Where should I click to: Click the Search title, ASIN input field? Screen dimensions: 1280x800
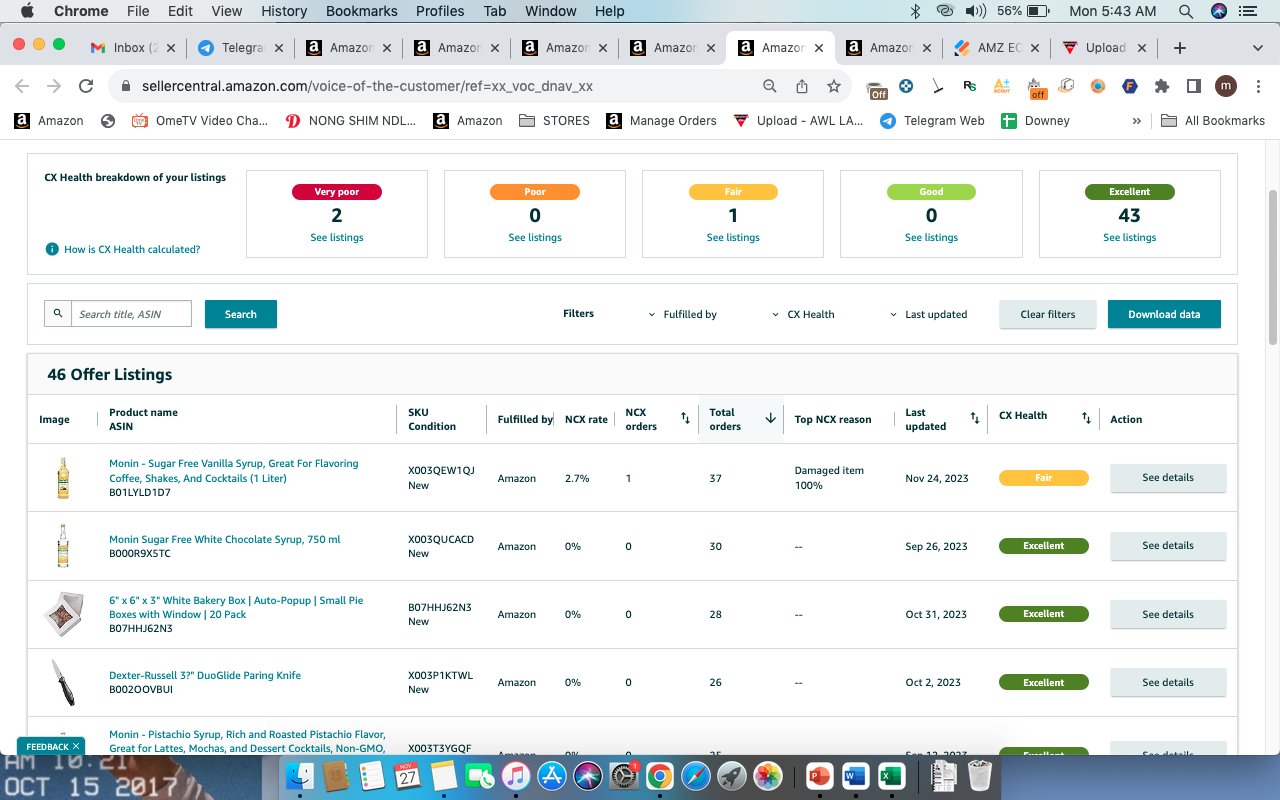pos(131,314)
